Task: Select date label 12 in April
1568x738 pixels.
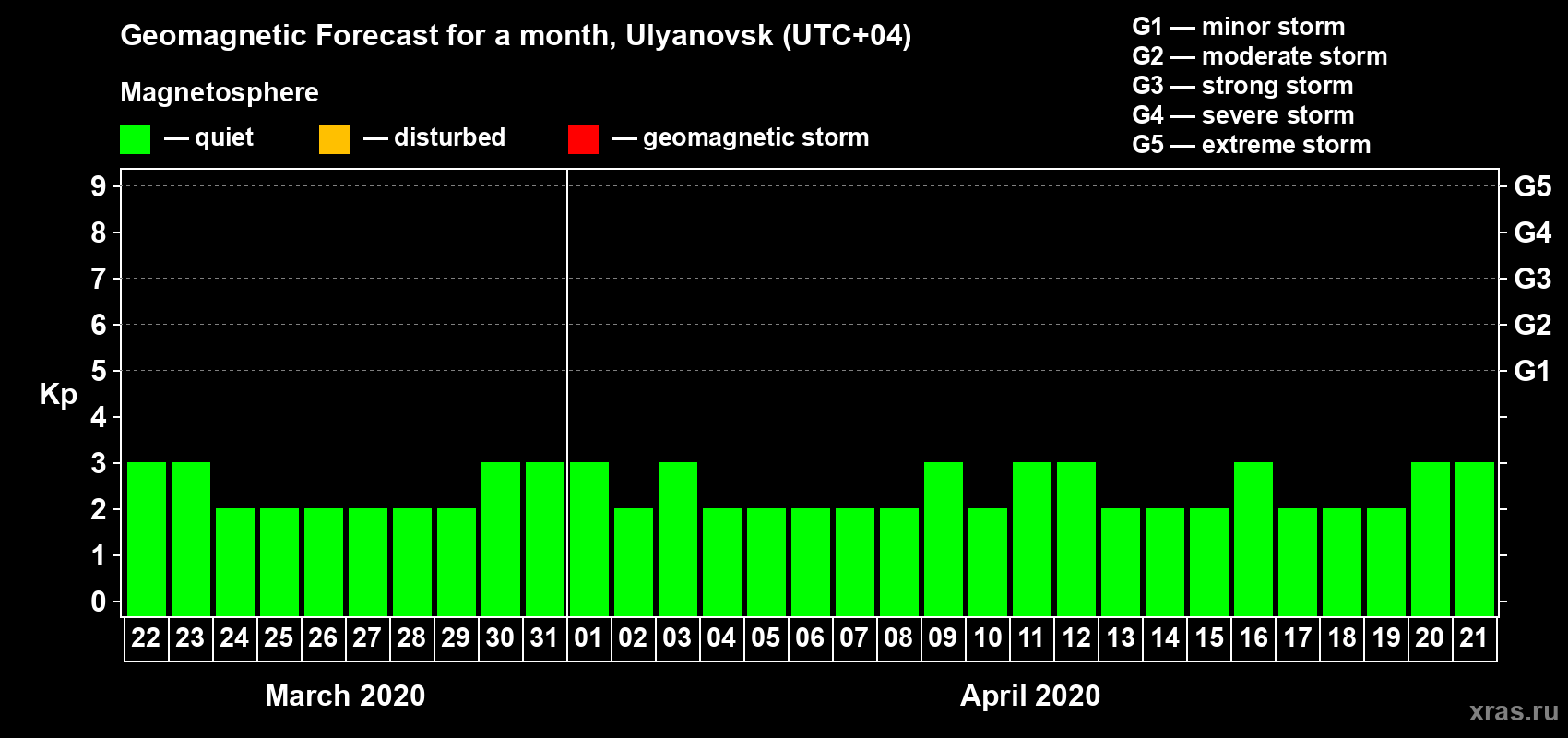Action: 1075,637
